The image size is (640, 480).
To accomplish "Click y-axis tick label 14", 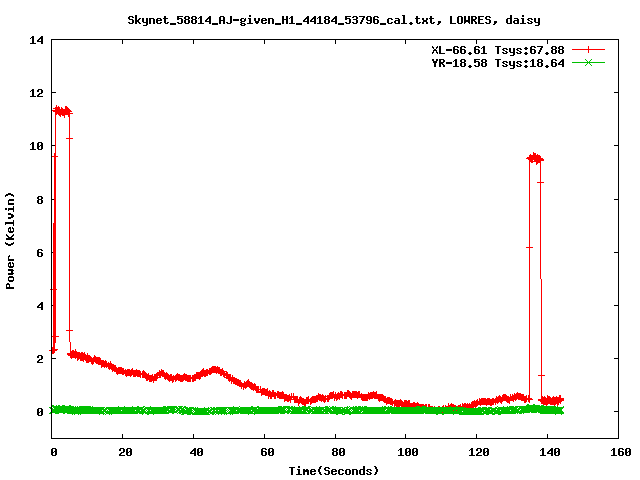I will [x=36, y=40].
